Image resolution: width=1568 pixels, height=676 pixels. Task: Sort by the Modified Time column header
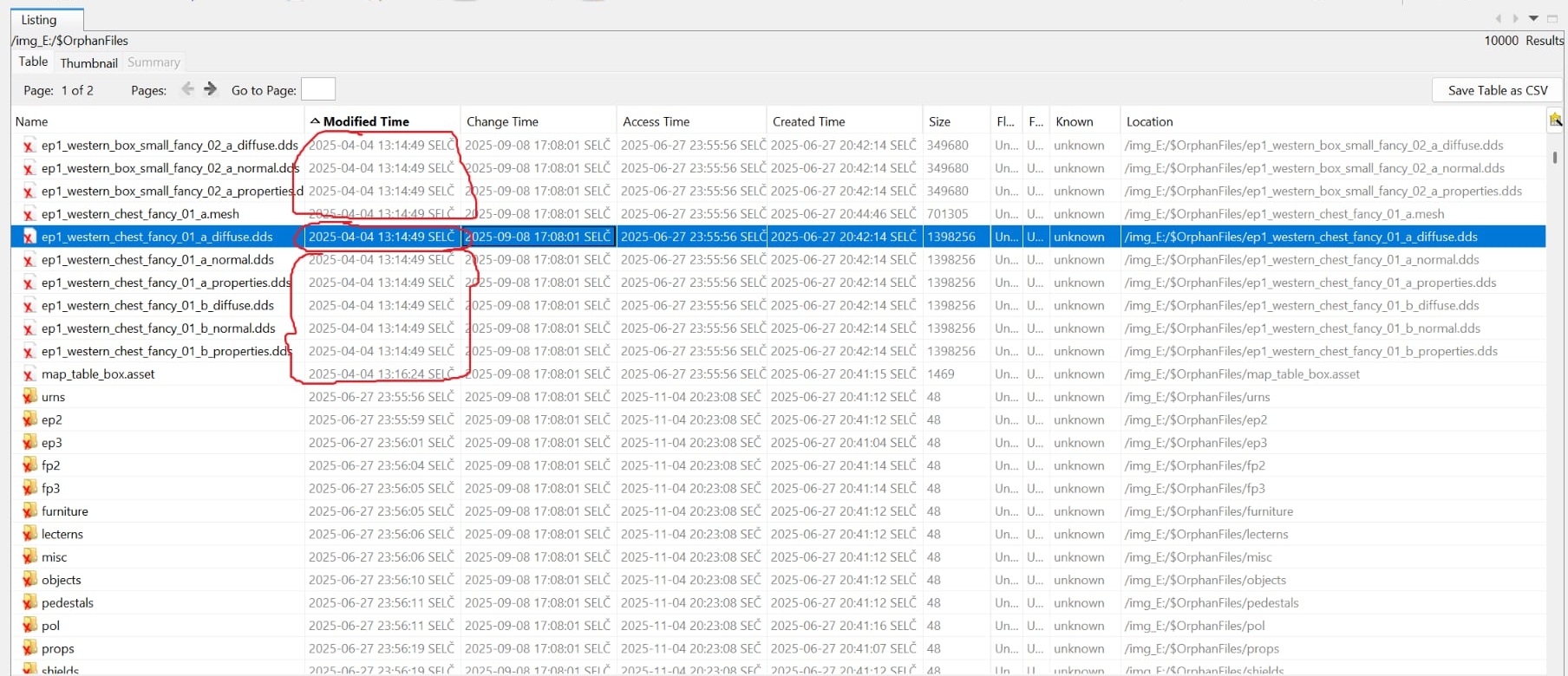[x=382, y=121]
